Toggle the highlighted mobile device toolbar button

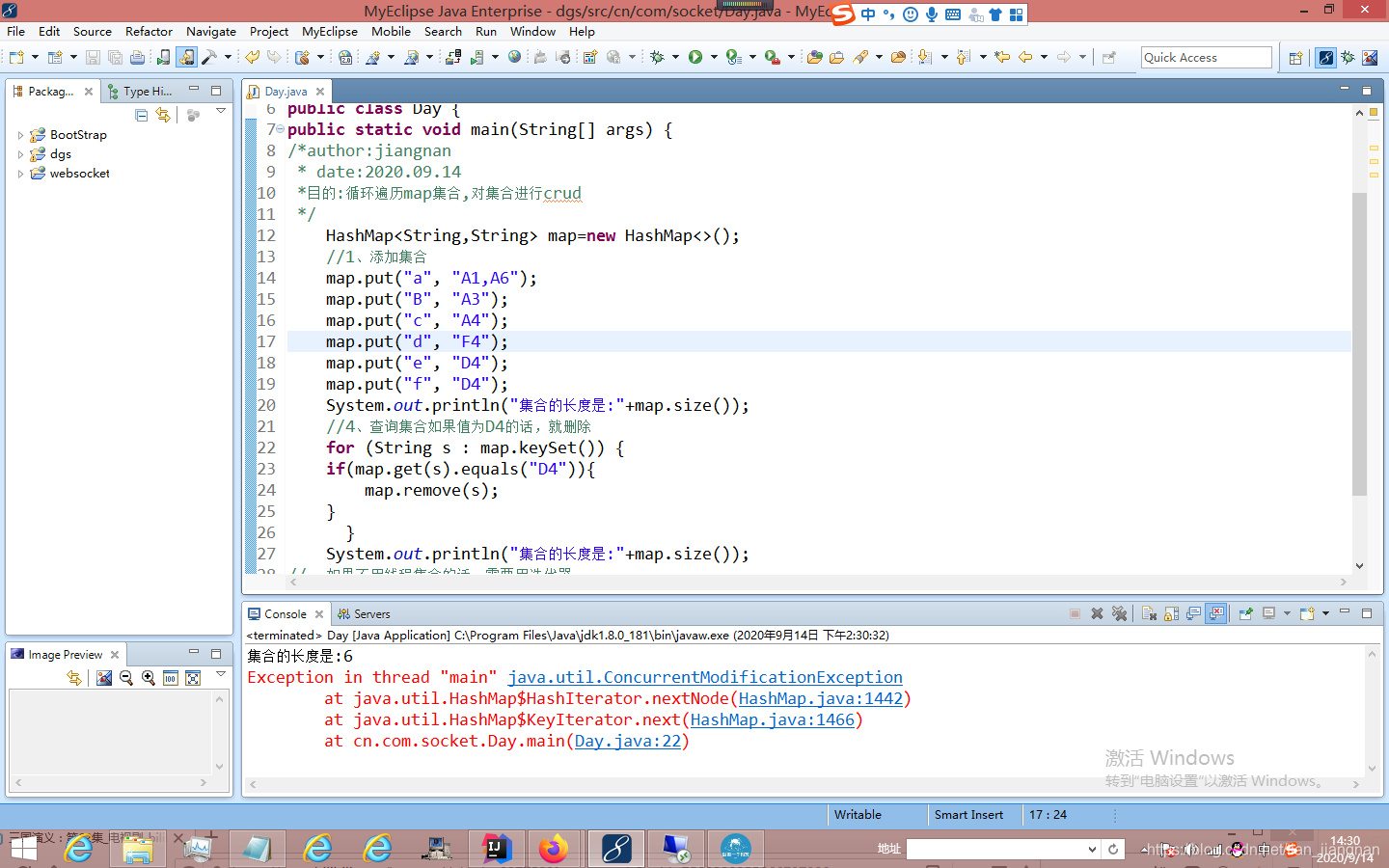coord(186,58)
